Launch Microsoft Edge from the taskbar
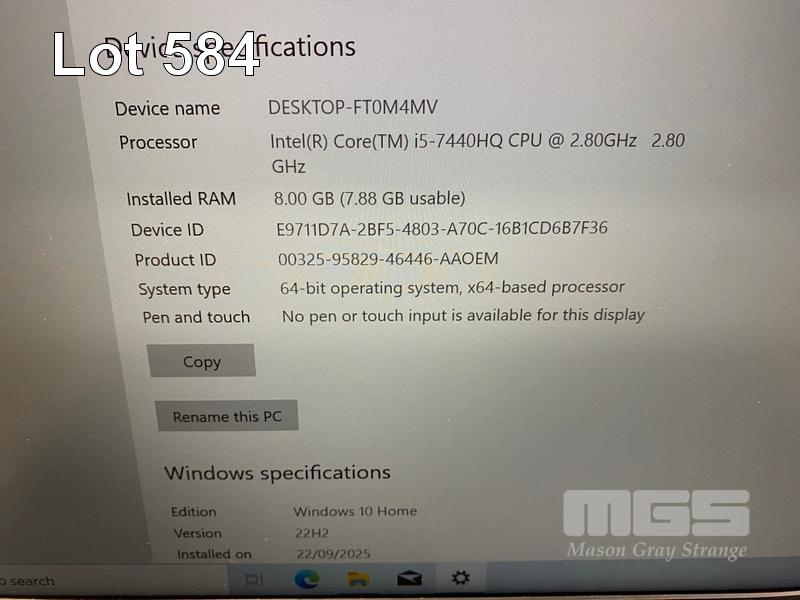800x600 pixels. pyautogui.click(x=307, y=579)
